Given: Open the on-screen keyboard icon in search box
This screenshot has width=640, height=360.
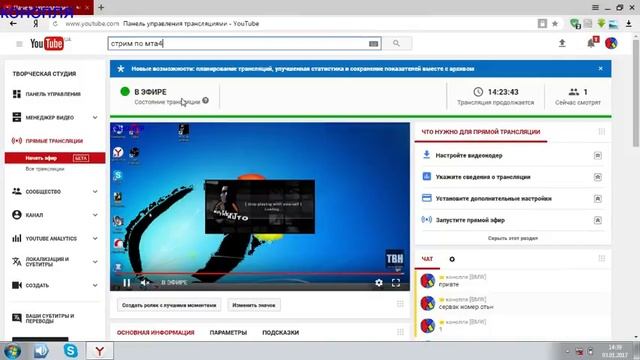Looking at the screenshot, I should pos(373,44).
